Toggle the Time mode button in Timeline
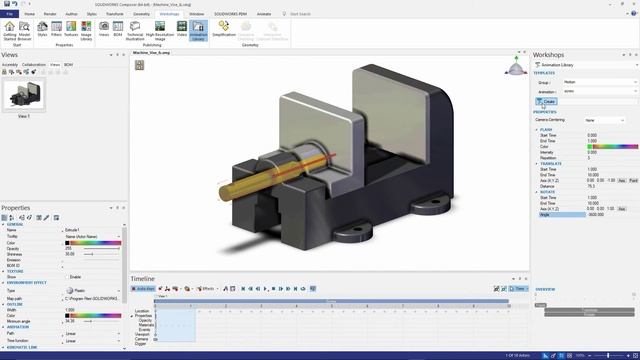The image size is (640, 360). 518,289
